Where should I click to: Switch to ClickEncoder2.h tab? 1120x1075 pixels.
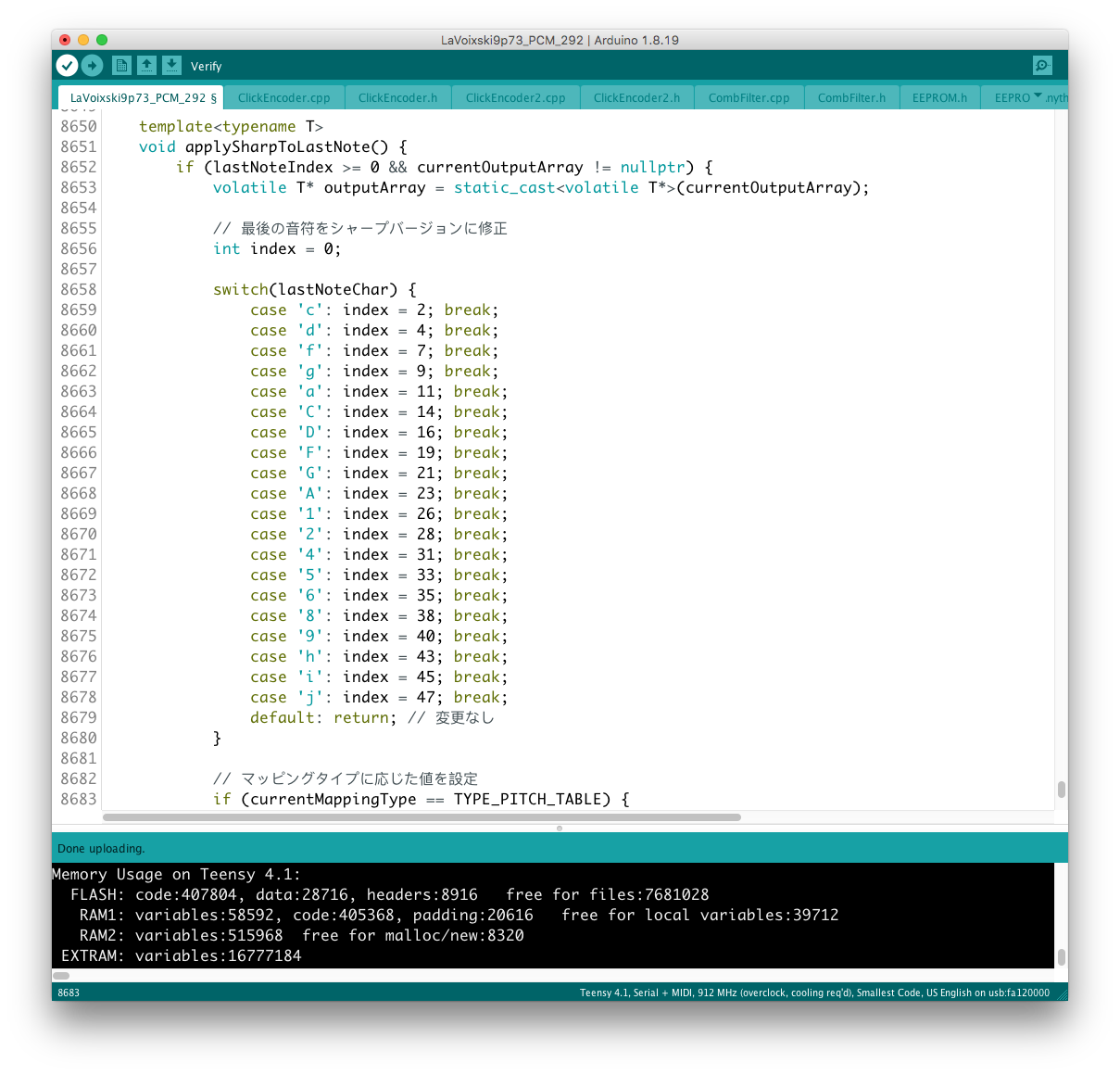point(636,97)
